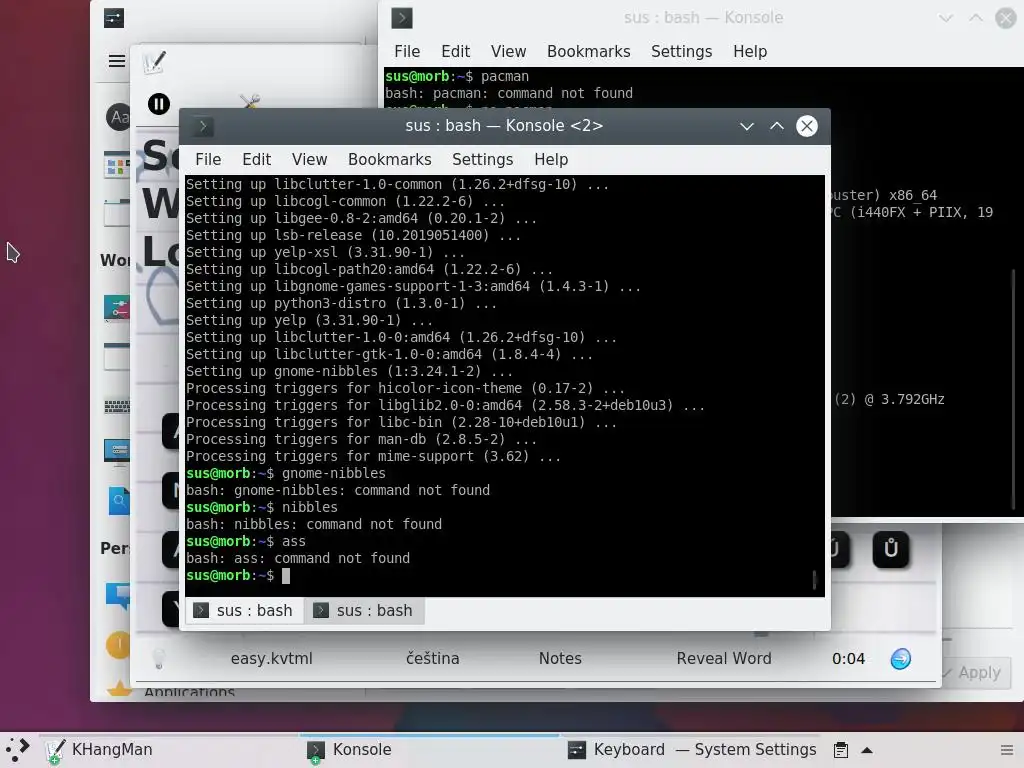Screen dimensions: 1024x768
Task: Open Bookmarks menu in background Konsole window
Action: [x=588, y=52]
